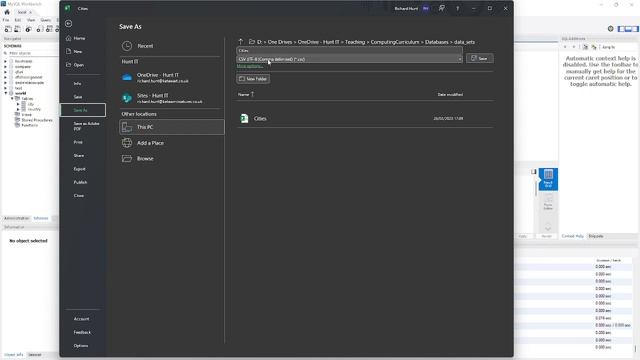Click the new SQL tab toolbar icon
This screenshot has height=360, width=640.
[8, 29]
